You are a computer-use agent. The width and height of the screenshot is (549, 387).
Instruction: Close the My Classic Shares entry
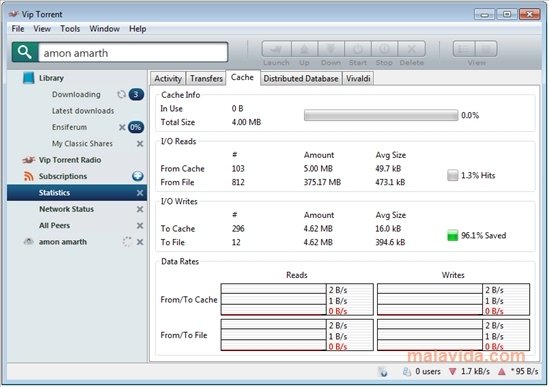point(140,144)
